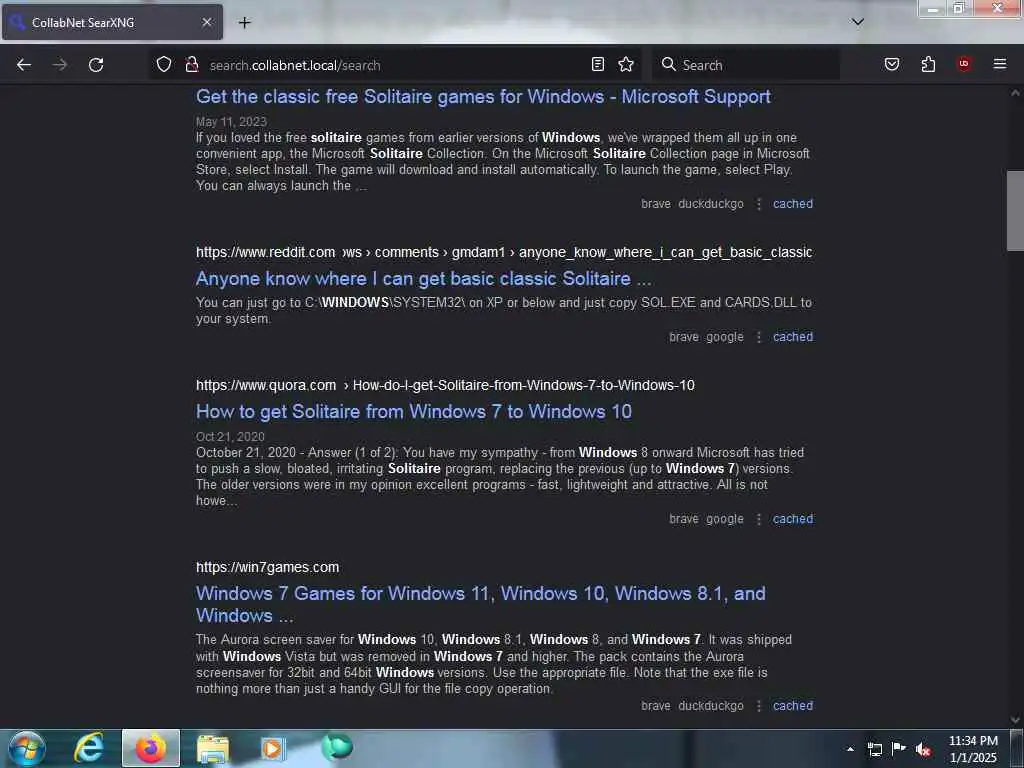Viewport: 1024px width, 768px height.
Task: Open Windows 7 Games for Windows 11 result
Action: pos(481,604)
